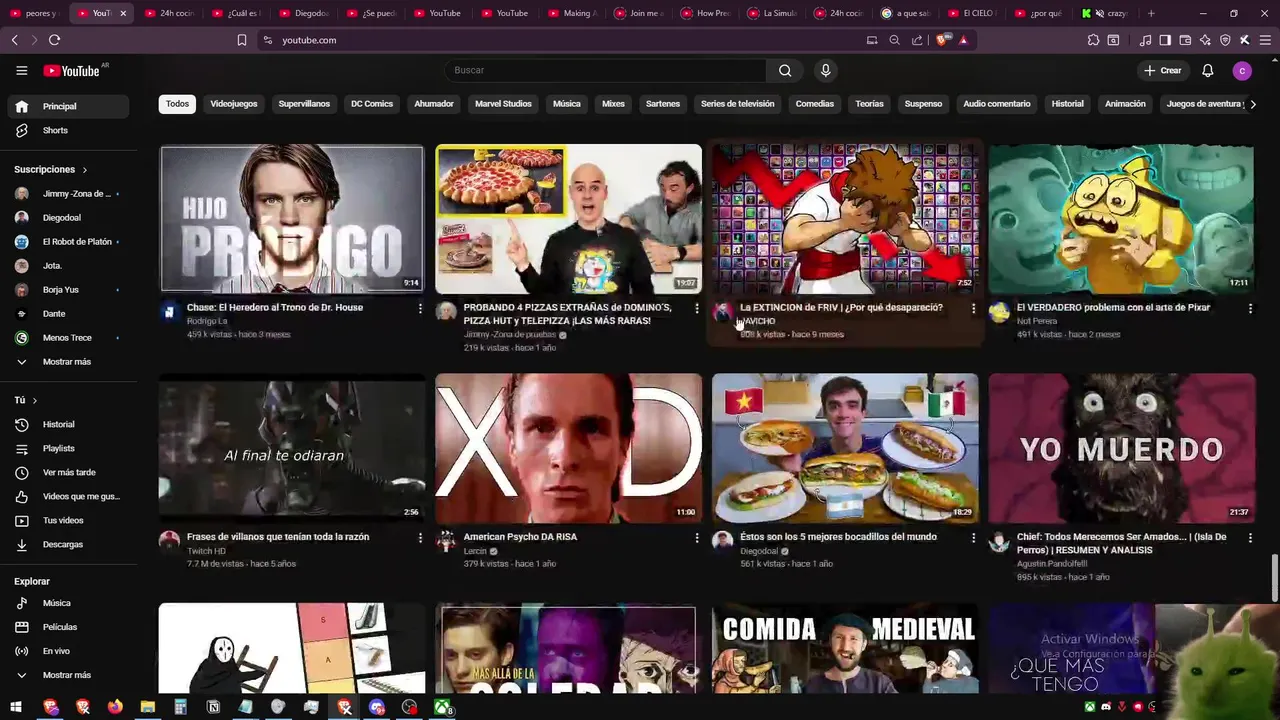
Task: Select the Animación filter chip
Action: (x=1125, y=104)
